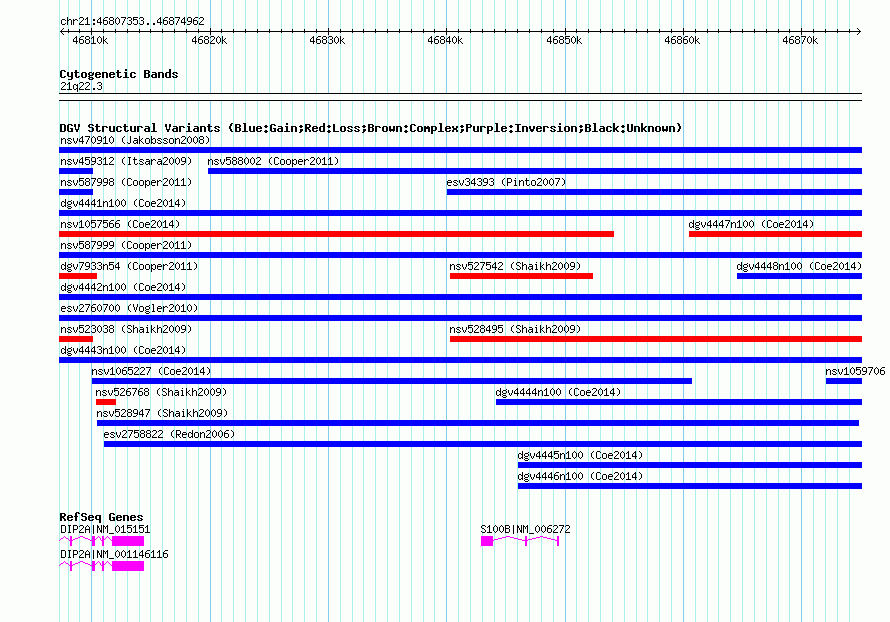Open nsv528495 (Shaikh2009) variant label
This screenshot has height=622, width=890.
pyautogui.click(x=515, y=329)
